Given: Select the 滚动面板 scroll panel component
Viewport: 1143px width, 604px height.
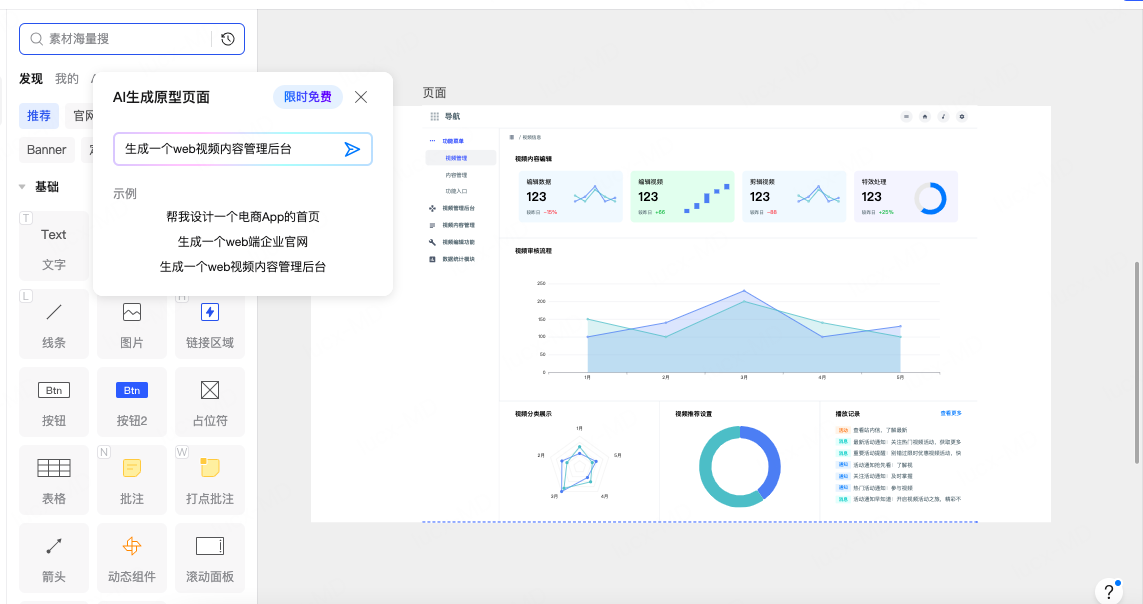Looking at the screenshot, I should pyautogui.click(x=210, y=558).
